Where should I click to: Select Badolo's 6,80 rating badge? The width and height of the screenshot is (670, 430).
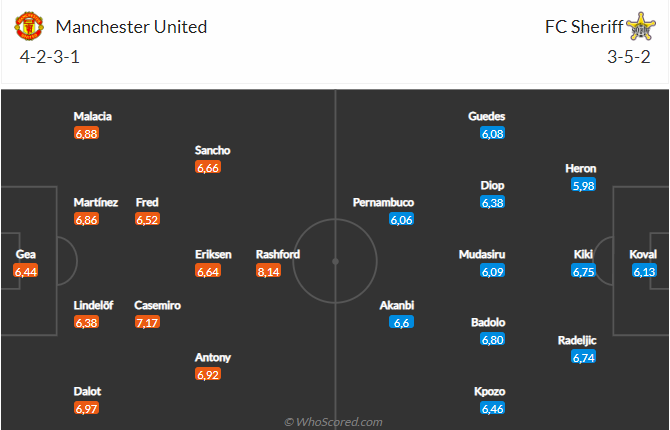click(x=491, y=339)
